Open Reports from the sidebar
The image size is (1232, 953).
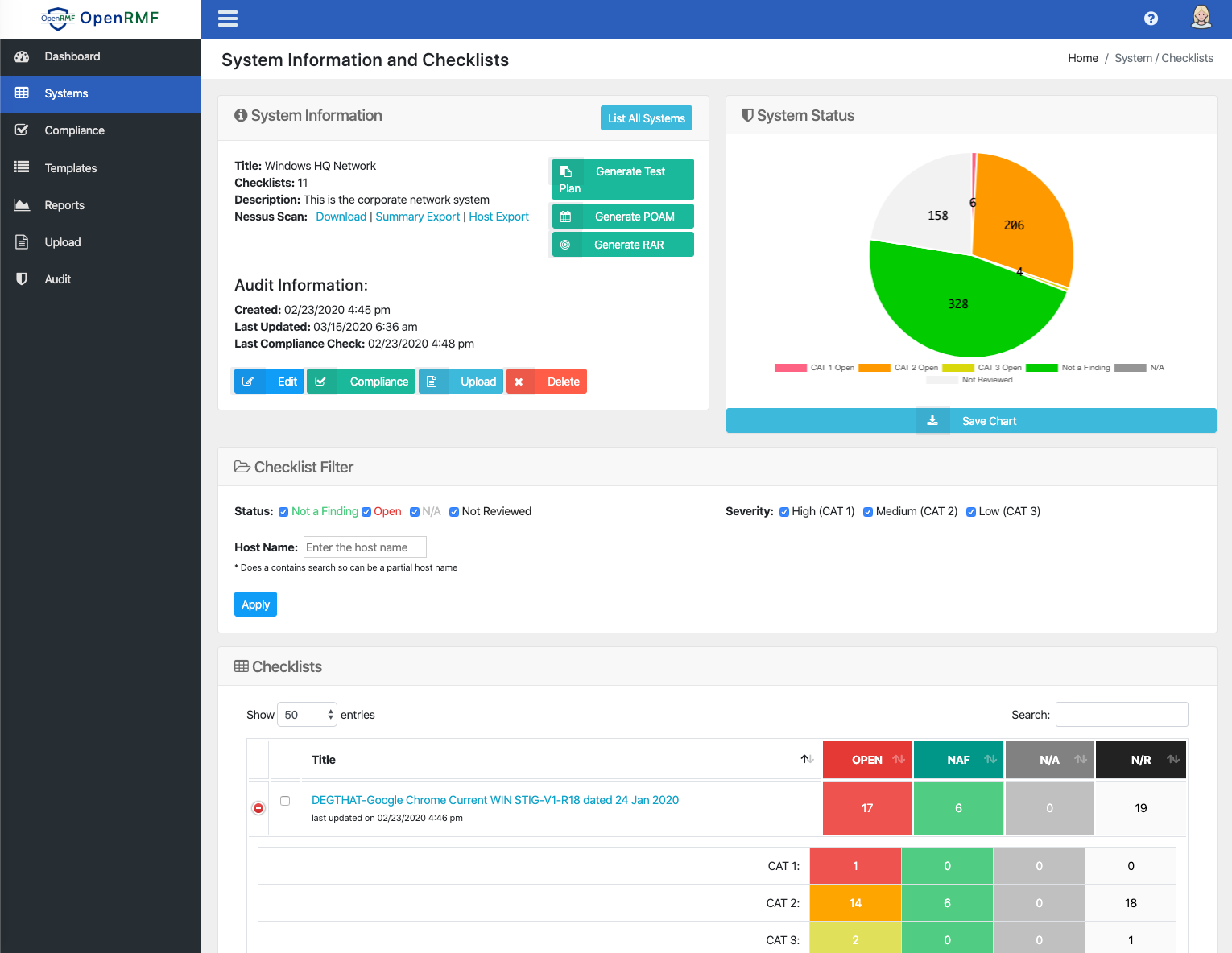[x=64, y=205]
